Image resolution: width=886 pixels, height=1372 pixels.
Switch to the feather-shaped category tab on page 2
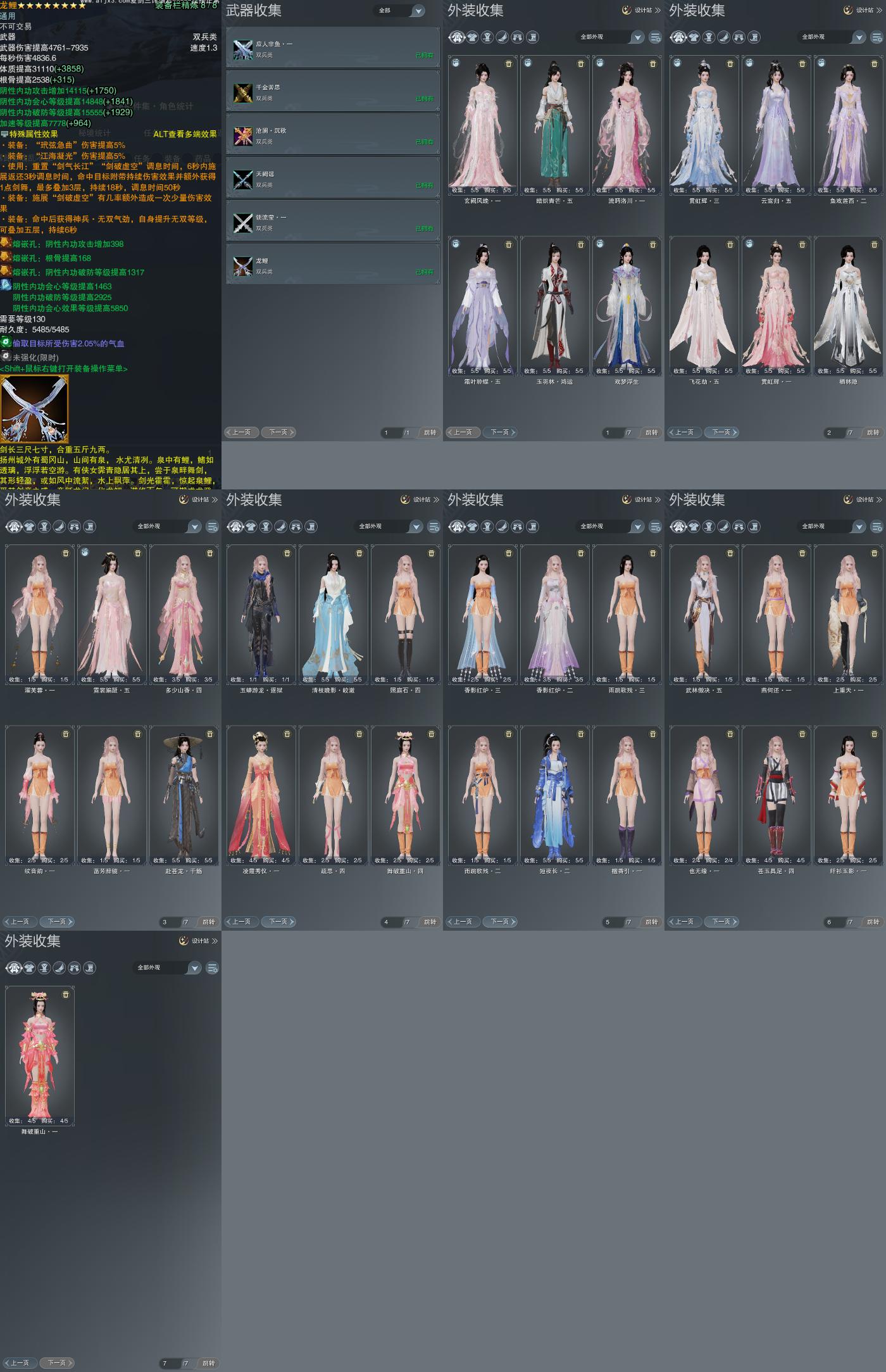724,37
